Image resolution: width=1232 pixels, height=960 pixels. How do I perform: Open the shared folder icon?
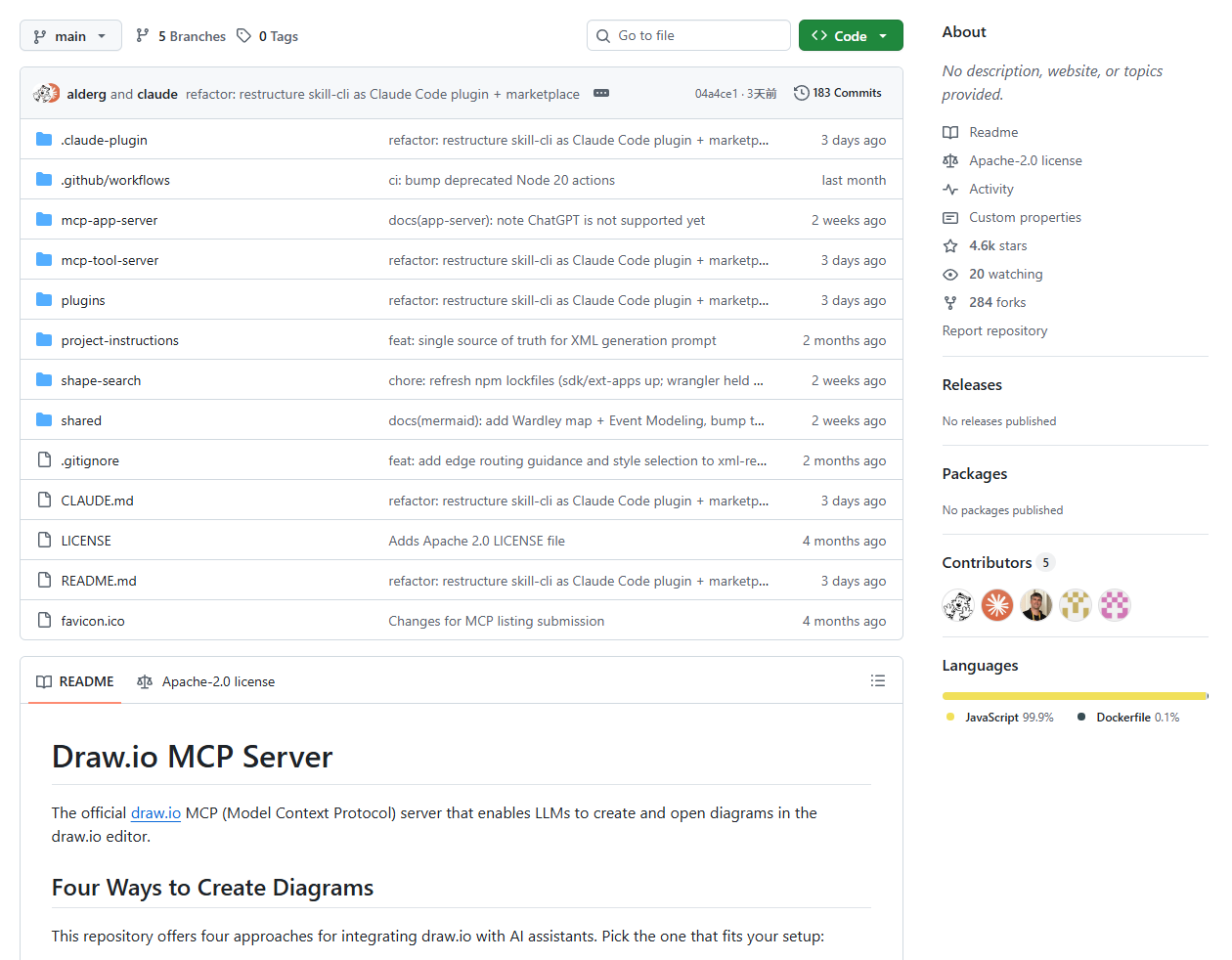44,420
